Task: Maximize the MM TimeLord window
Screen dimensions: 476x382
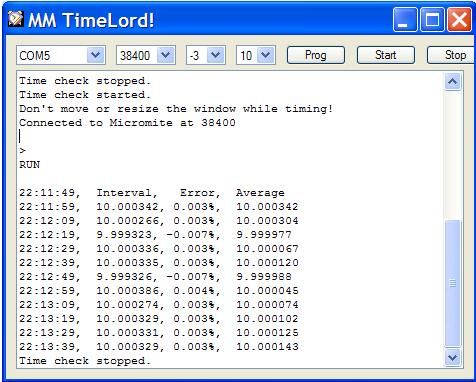Action: coord(432,20)
